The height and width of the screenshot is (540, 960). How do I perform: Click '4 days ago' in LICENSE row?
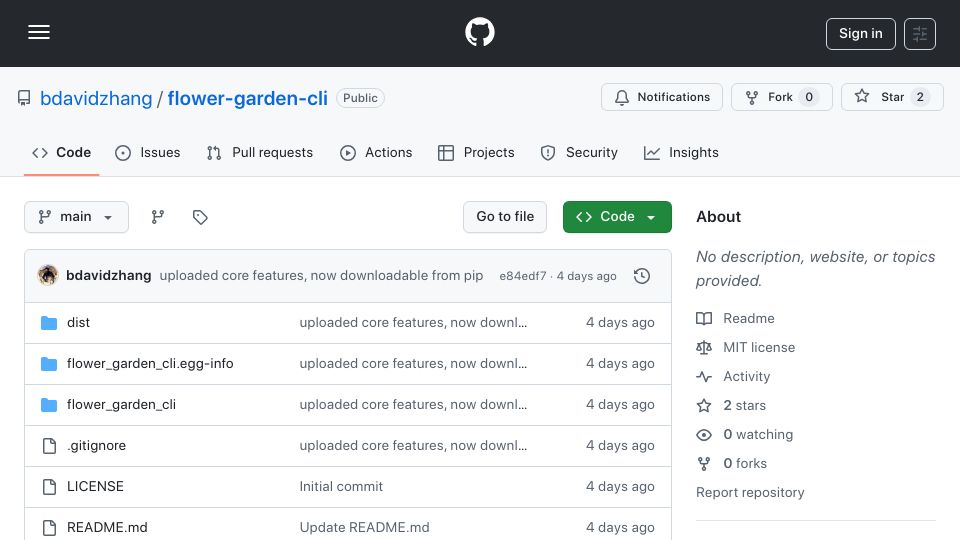[x=620, y=487]
